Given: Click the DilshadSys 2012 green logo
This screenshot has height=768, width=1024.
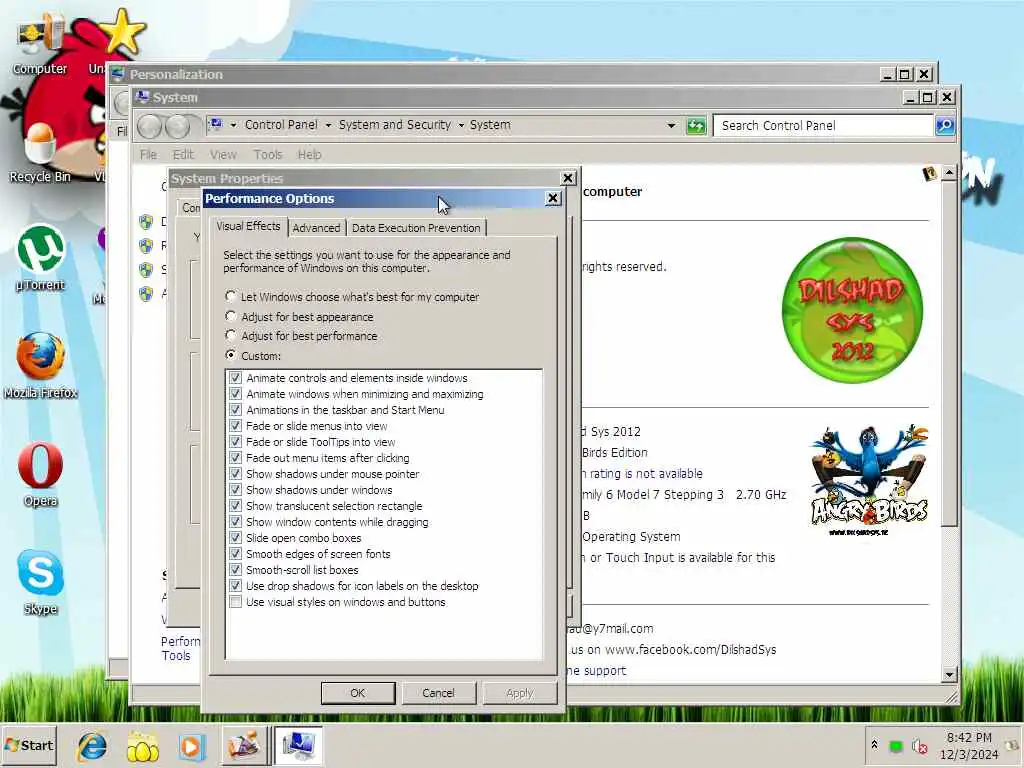Looking at the screenshot, I should click(x=852, y=310).
